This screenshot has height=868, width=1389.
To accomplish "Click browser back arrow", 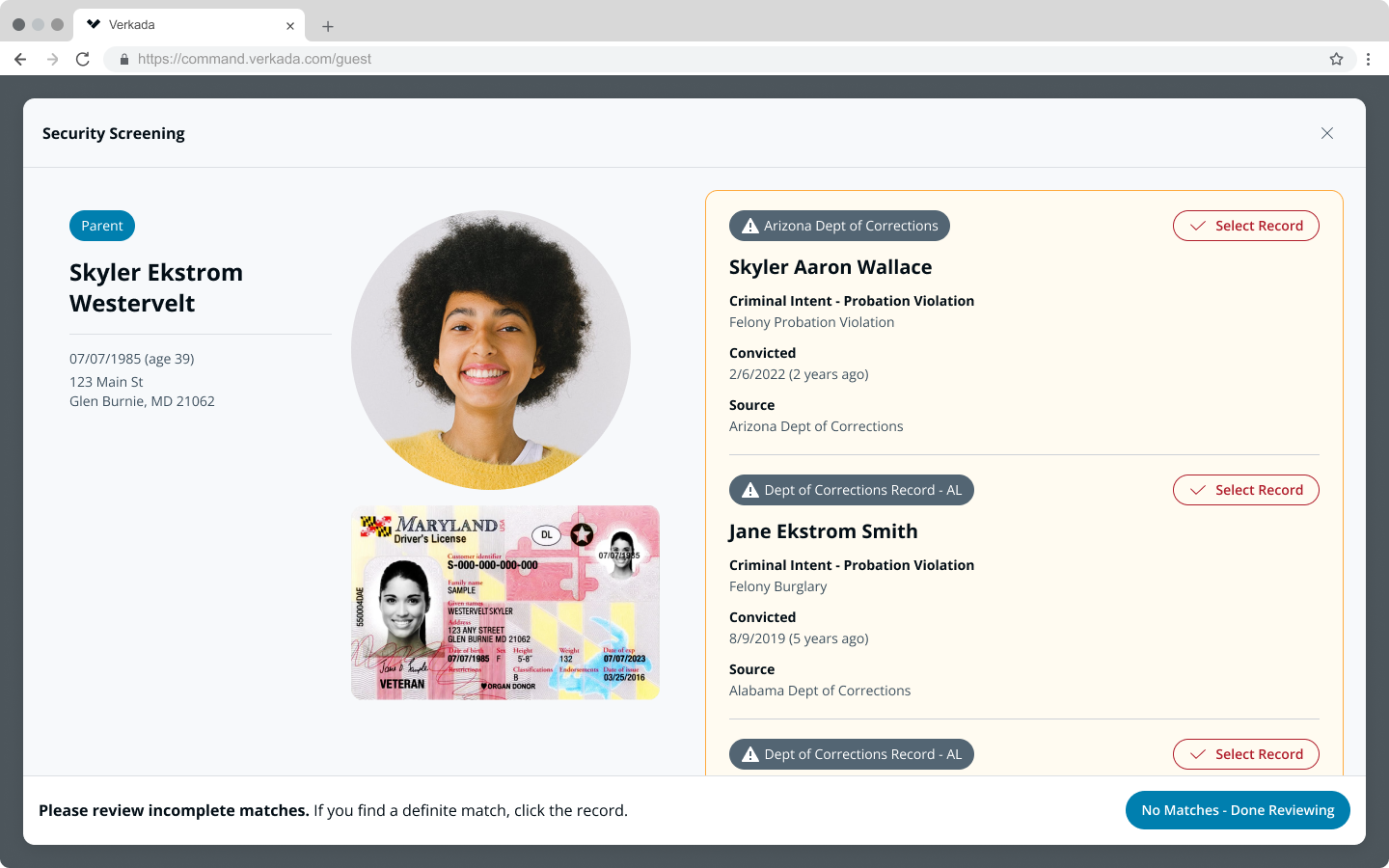I will coord(20,59).
